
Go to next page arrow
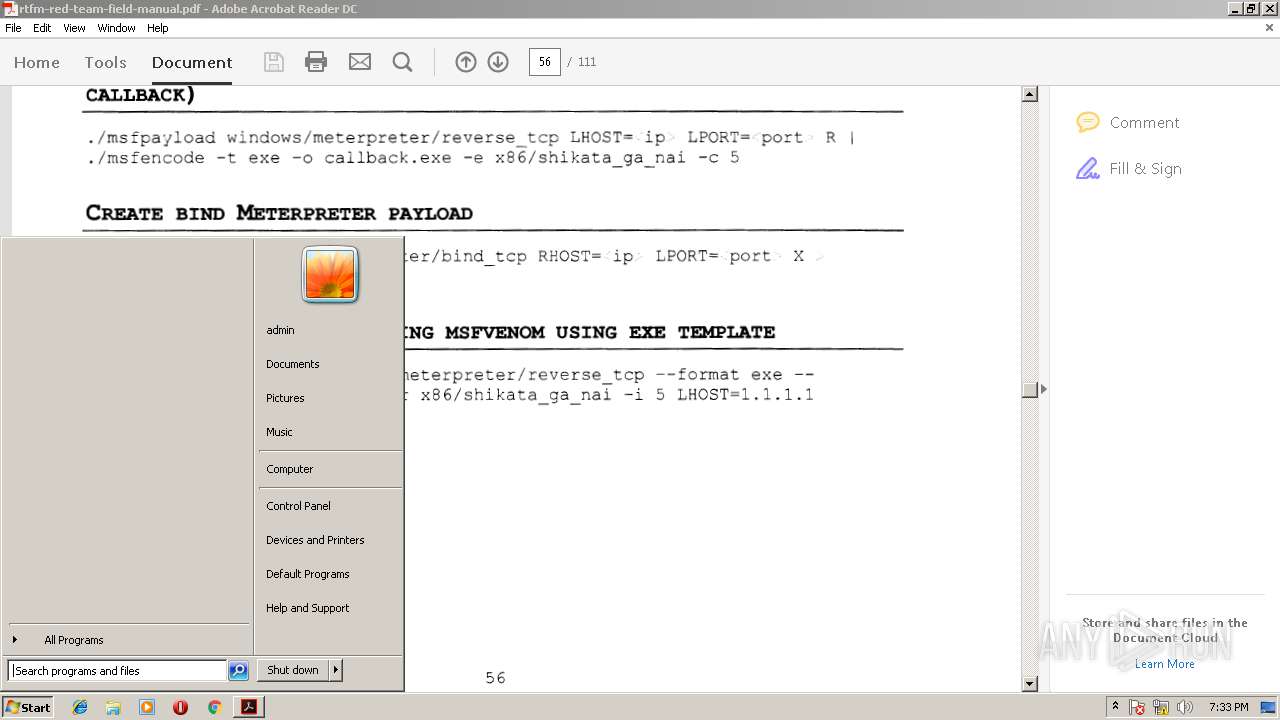click(498, 62)
